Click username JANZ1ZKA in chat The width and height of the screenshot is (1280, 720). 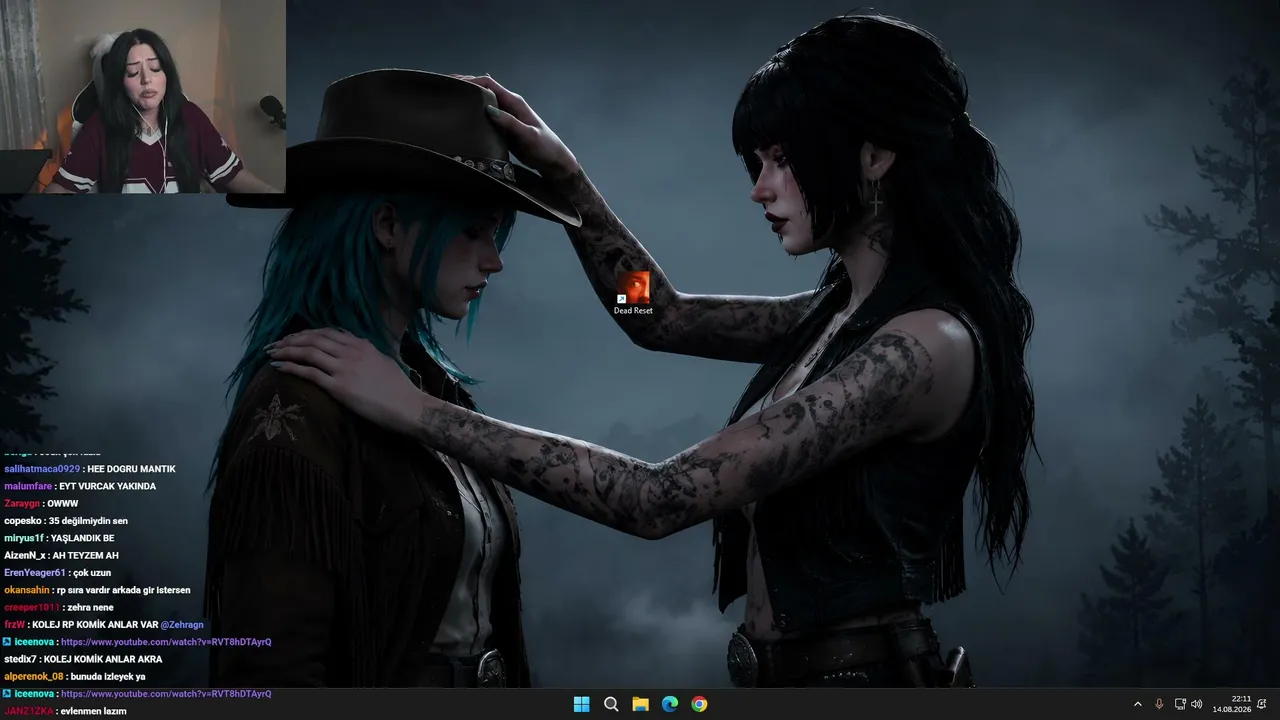coord(28,711)
